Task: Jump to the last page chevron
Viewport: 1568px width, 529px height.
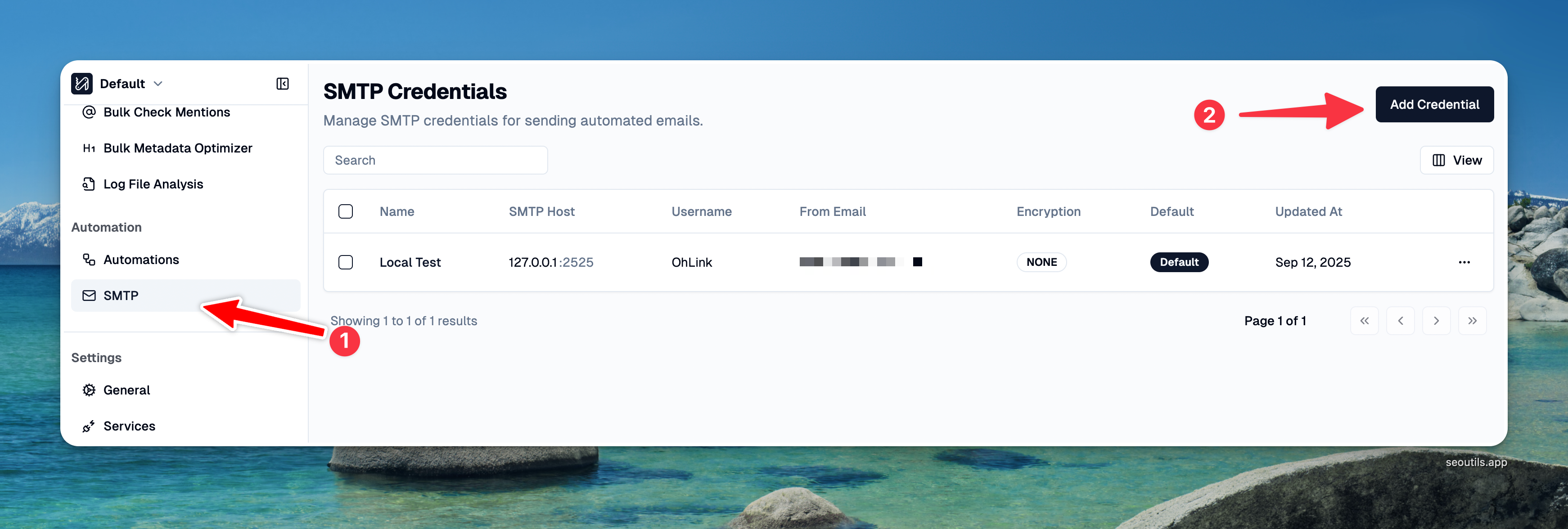Action: tap(1472, 320)
